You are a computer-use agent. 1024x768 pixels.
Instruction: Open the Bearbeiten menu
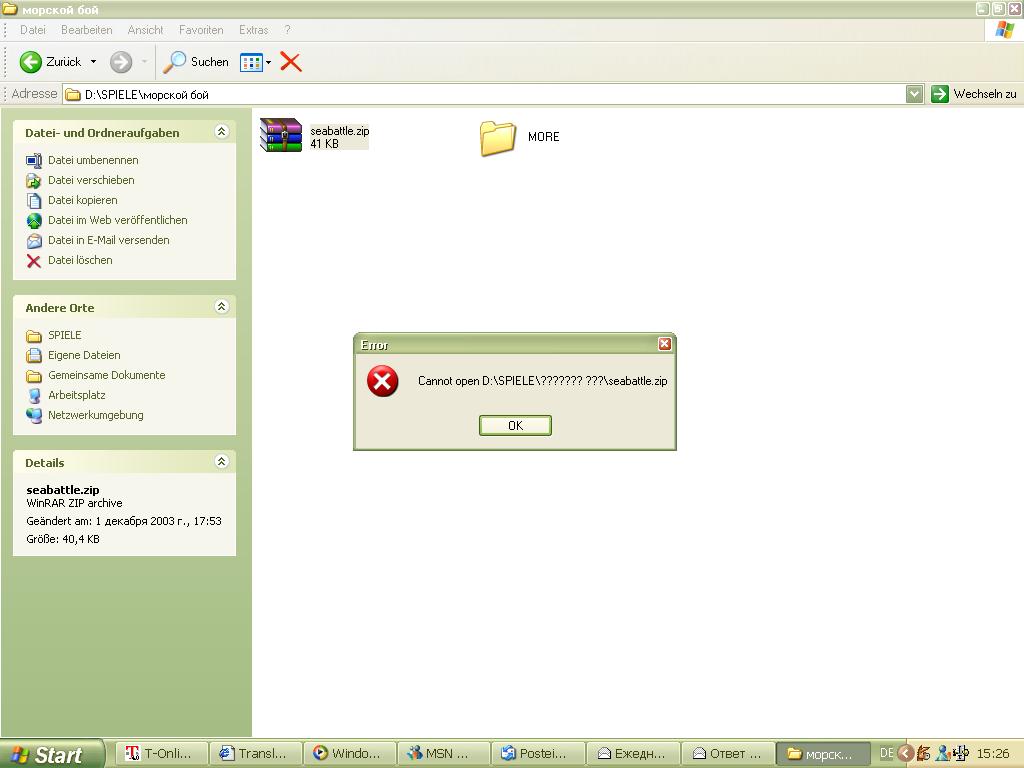coord(86,30)
